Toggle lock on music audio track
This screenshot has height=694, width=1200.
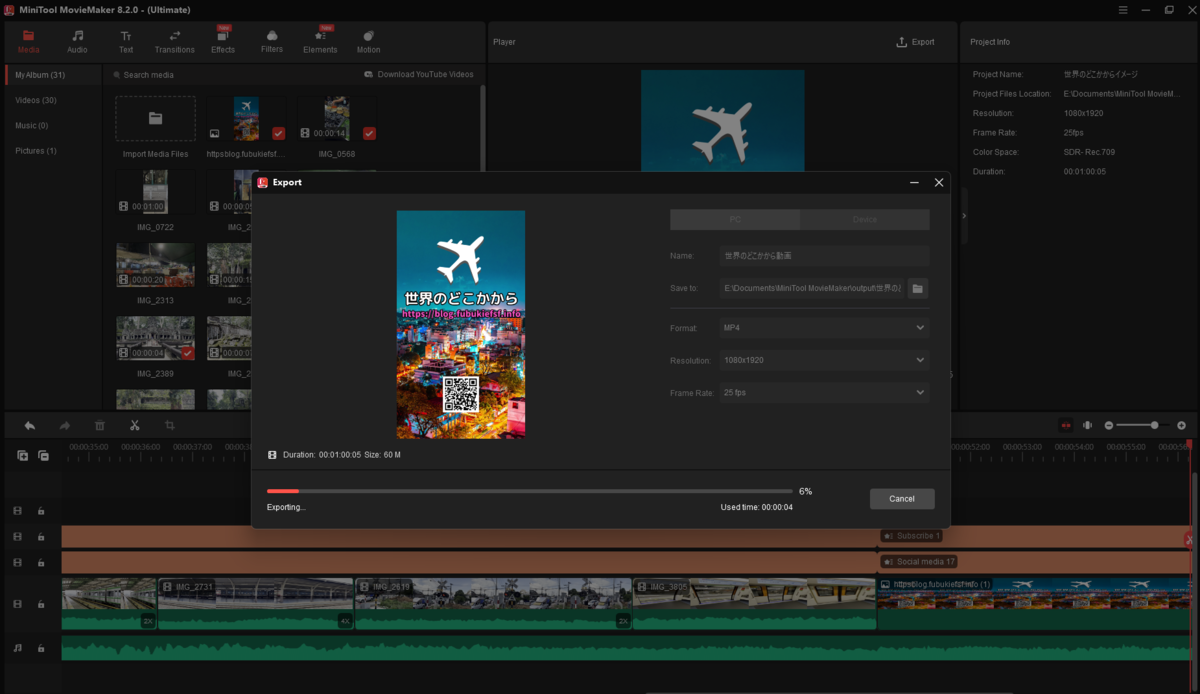(x=41, y=648)
